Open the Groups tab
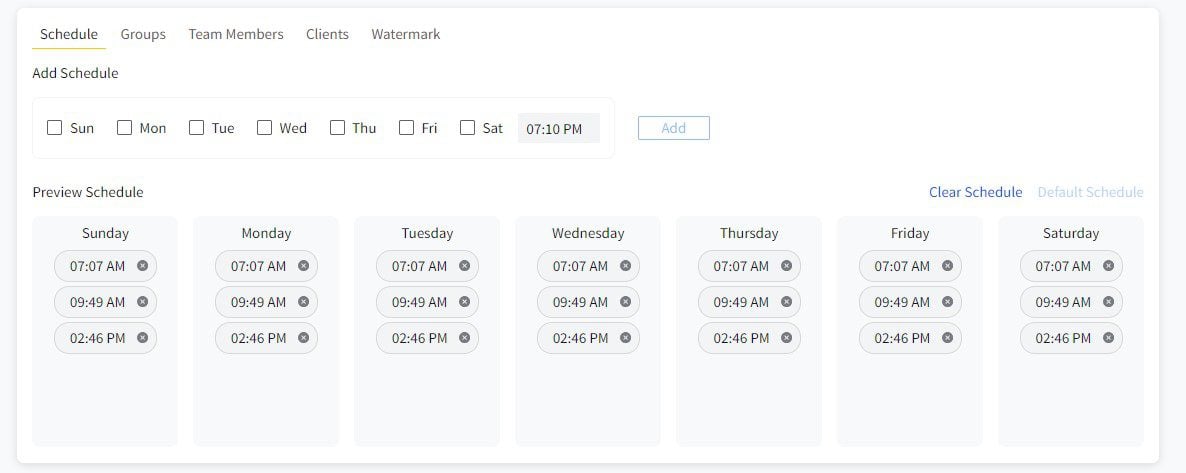The width and height of the screenshot is (1186, 473). click(143, 34)
